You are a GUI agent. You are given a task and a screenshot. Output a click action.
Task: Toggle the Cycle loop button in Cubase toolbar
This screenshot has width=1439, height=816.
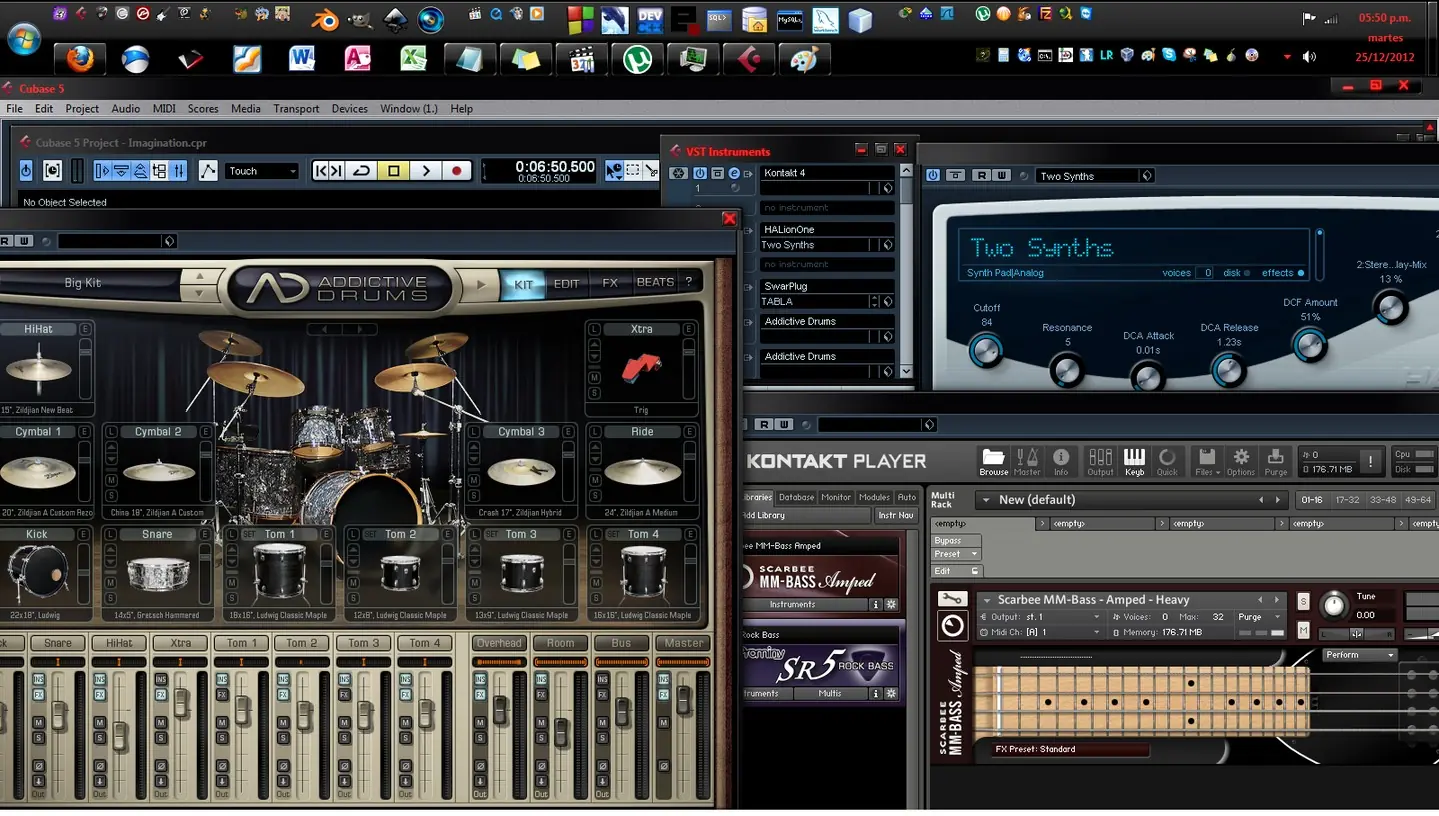(x=362, y=171)
